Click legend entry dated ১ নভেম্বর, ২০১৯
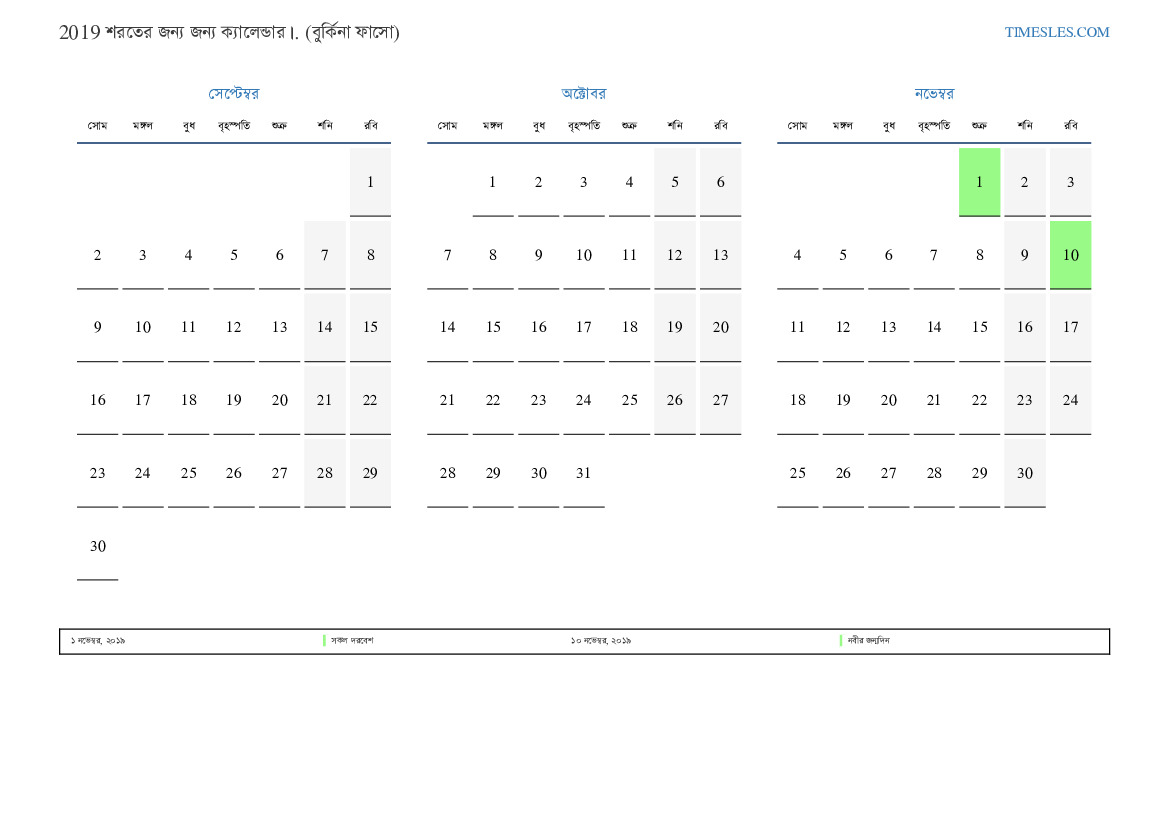 (98, 641)
